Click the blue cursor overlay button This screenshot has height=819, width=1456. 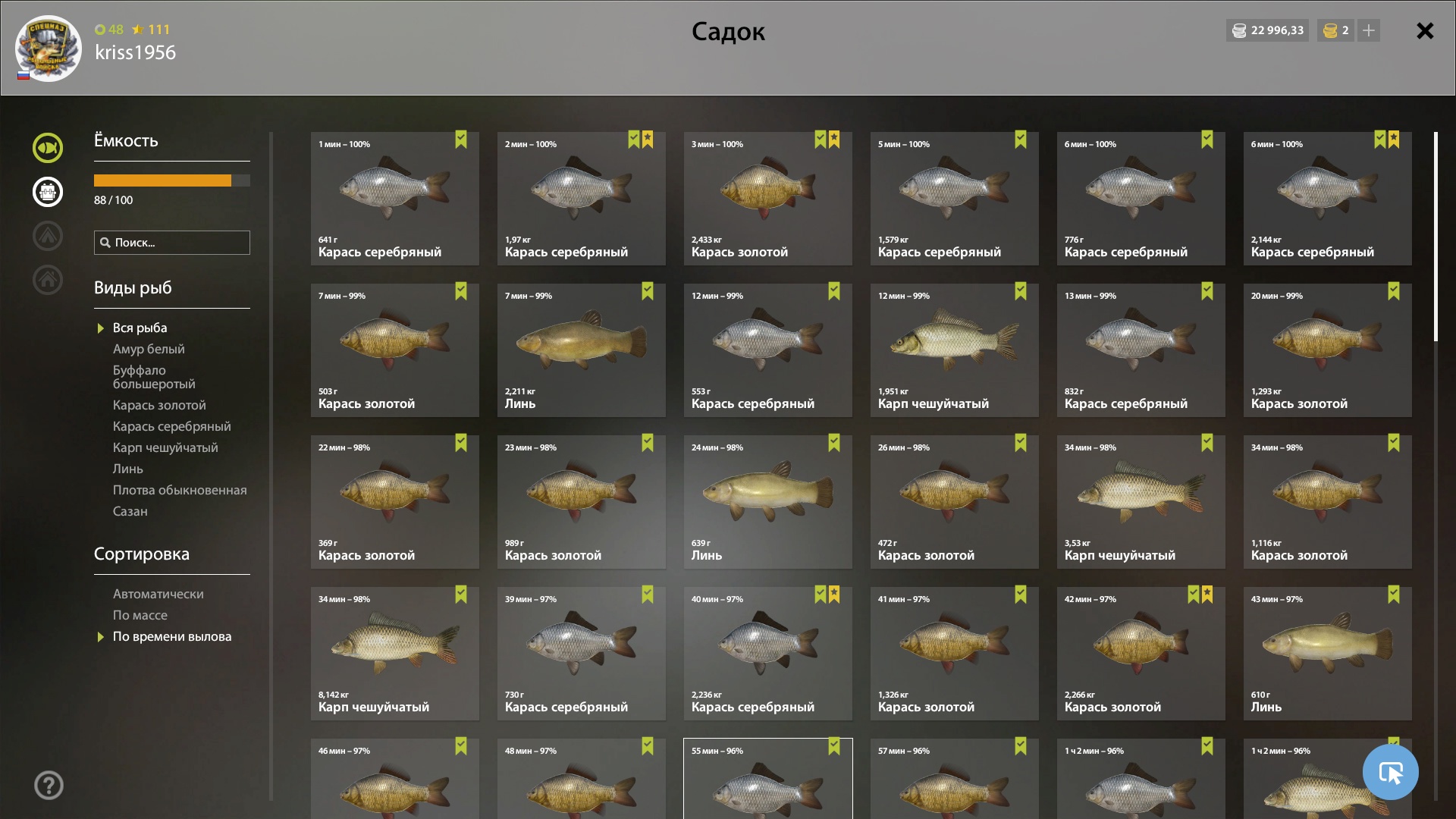(x=1390, y=772)
